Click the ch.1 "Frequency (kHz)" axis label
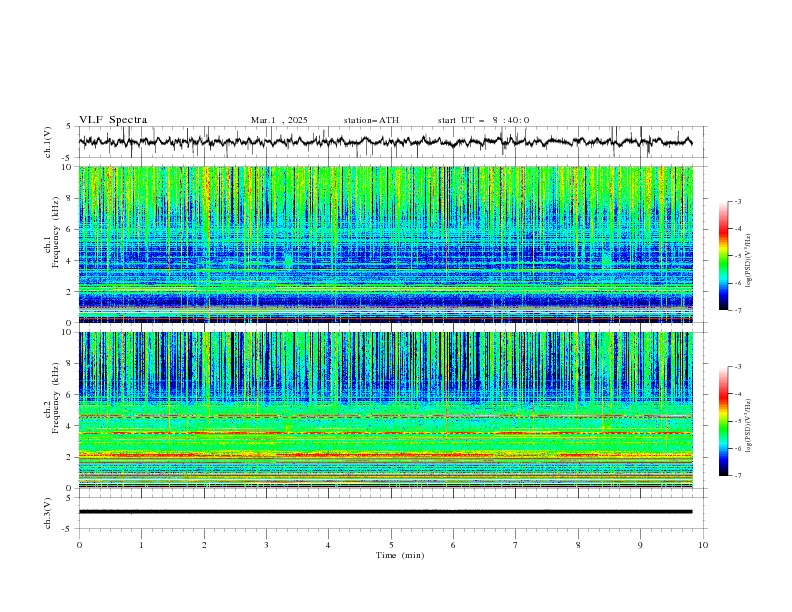The height and width of the screenshot is (612, 792). click(56, 232)
